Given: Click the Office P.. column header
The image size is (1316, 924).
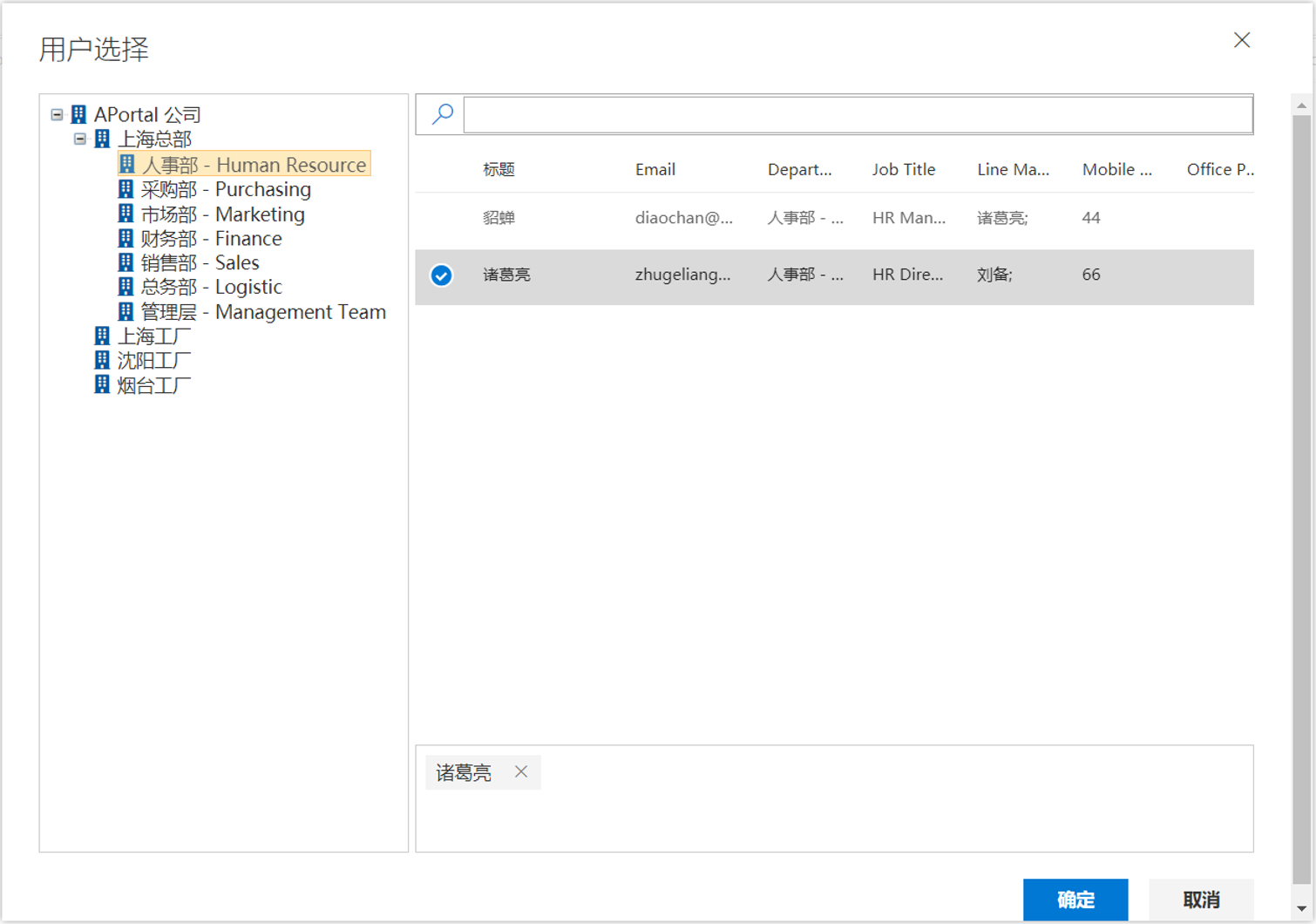Looking at the screenshot, I should point(1220,169).
